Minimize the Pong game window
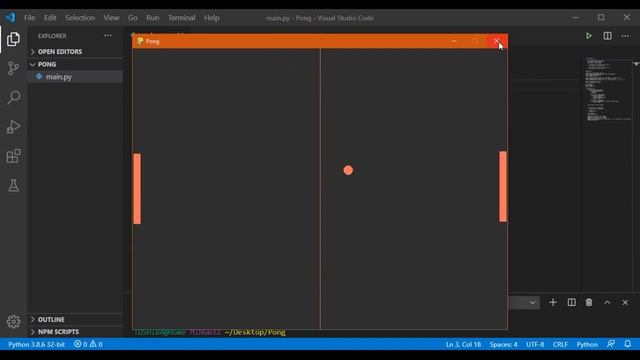The image size is (640, 360). [x=454, y=41]
